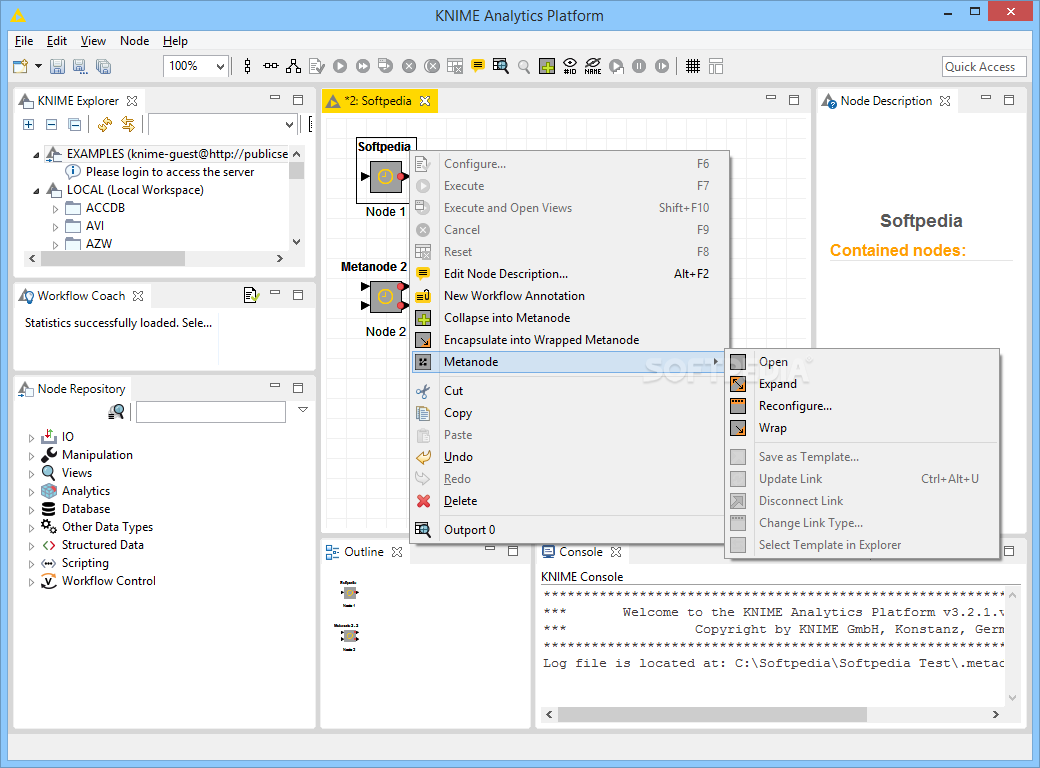Click the Save As toolbar icon
Screen dimensions: 1040x768
(x=80, y=66)
